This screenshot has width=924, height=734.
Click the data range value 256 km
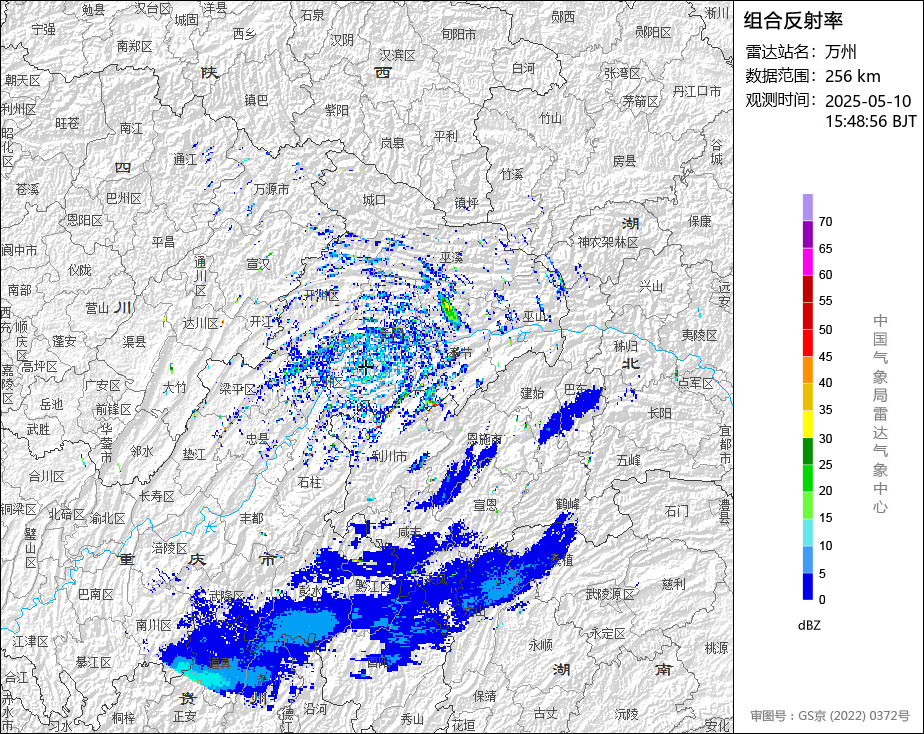point(852,76)
